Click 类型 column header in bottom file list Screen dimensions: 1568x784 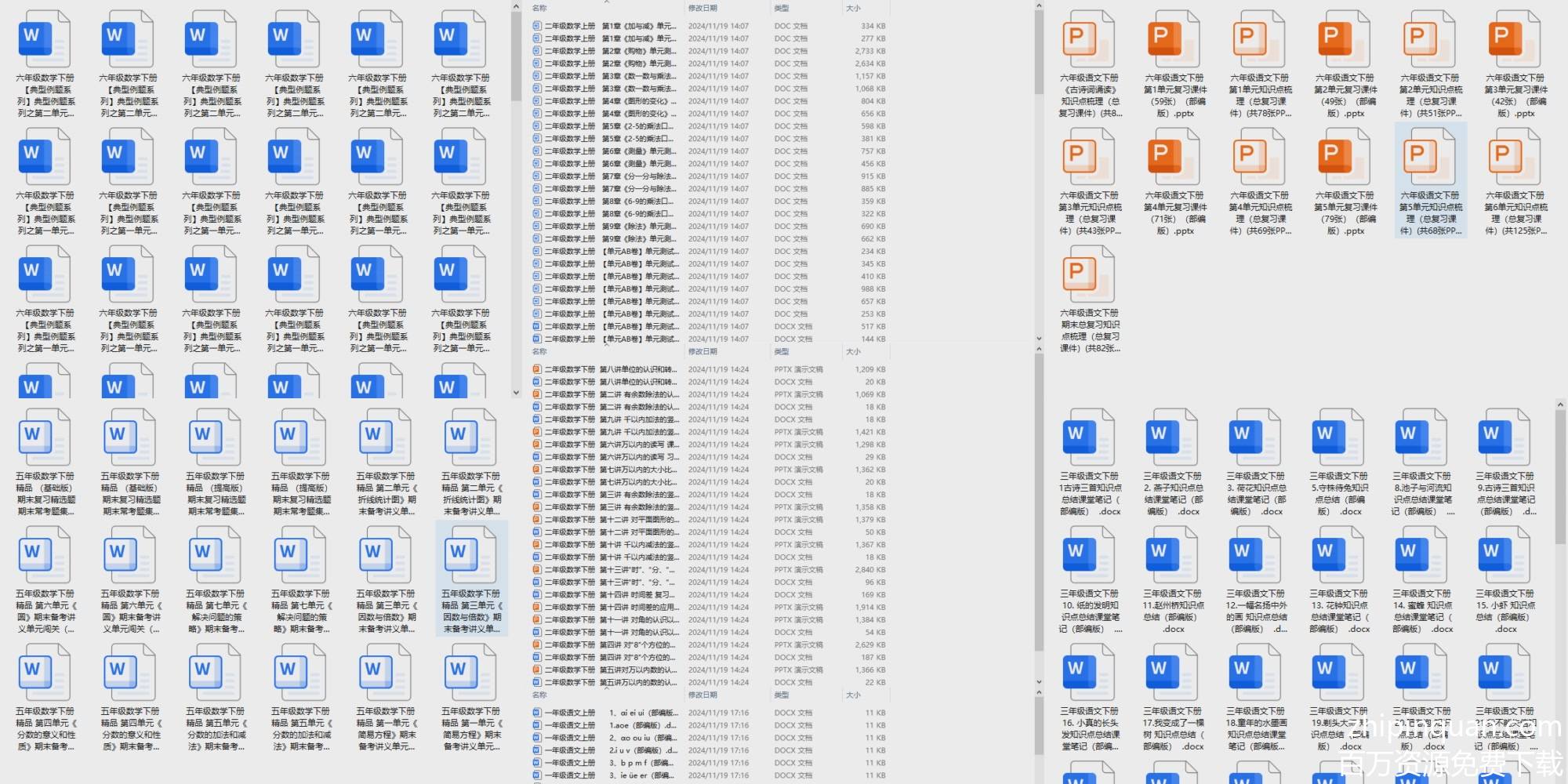pyautogui.click(x=782, y=695)
